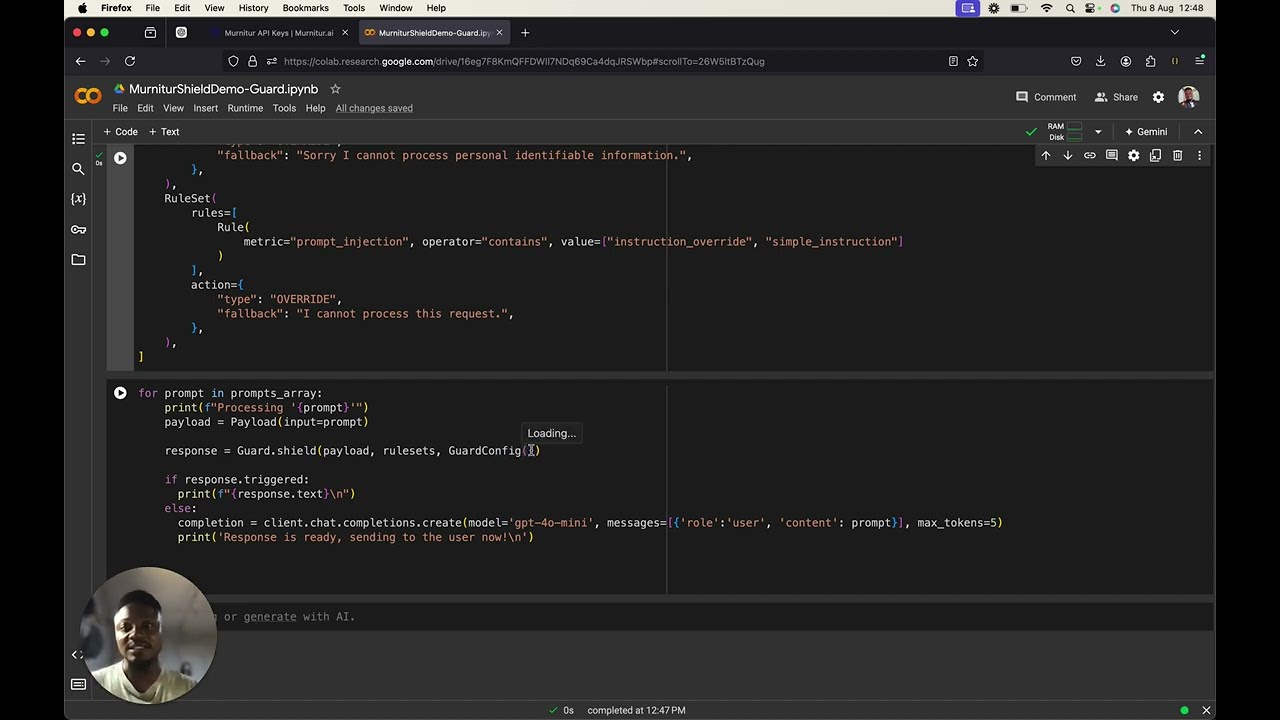This screenshot has height=720, width=1280.
Task: Open Find and replace in left sidebar
Action: pos(78,169)
